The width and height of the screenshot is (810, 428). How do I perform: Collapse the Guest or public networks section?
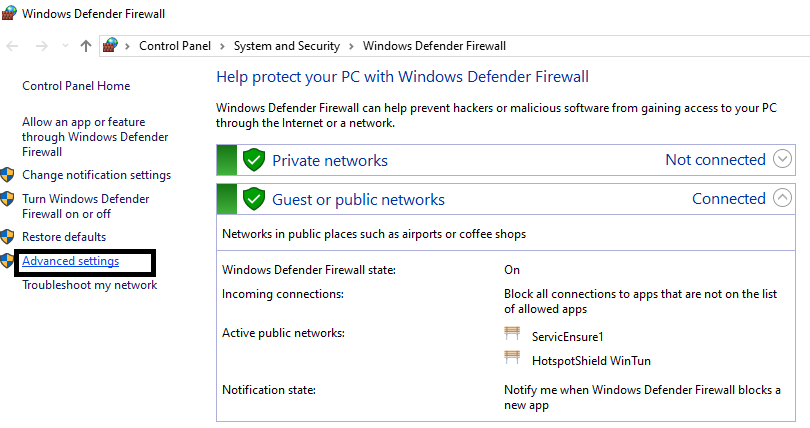point(783,198)
